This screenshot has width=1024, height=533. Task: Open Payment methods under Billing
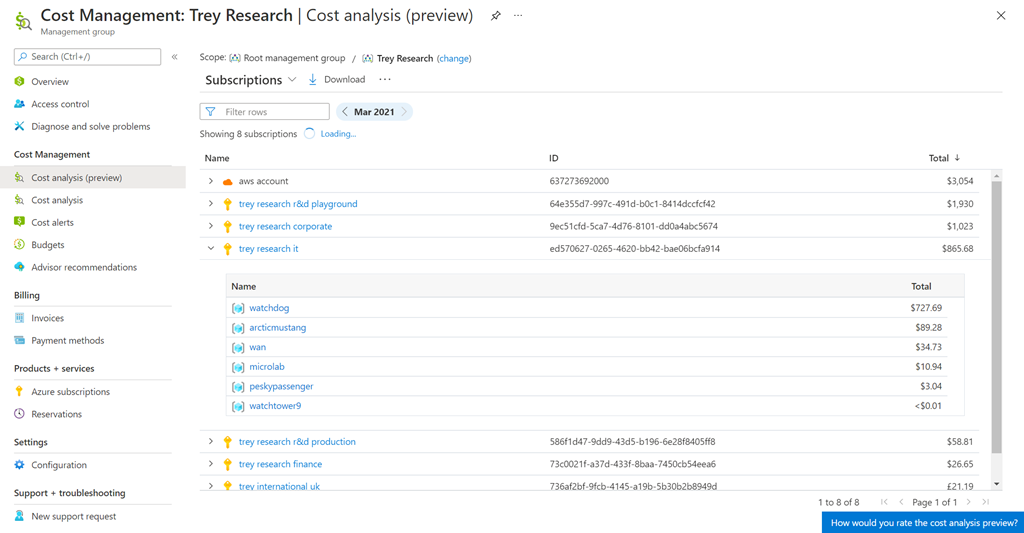(68, 340)
